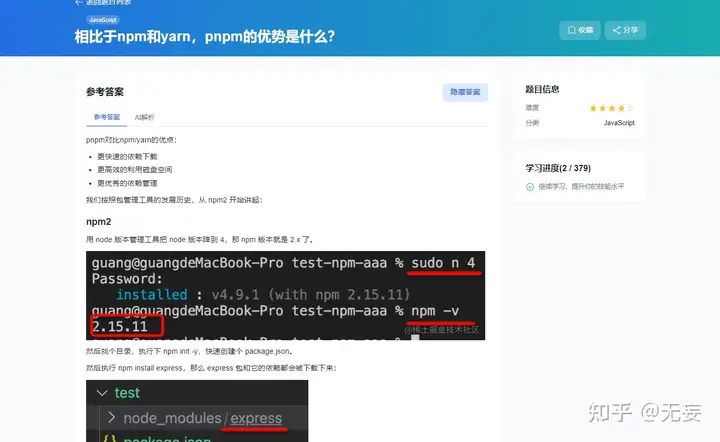
Task: Click the 参考答案 panel heading
Action: [x=105, y=92]
